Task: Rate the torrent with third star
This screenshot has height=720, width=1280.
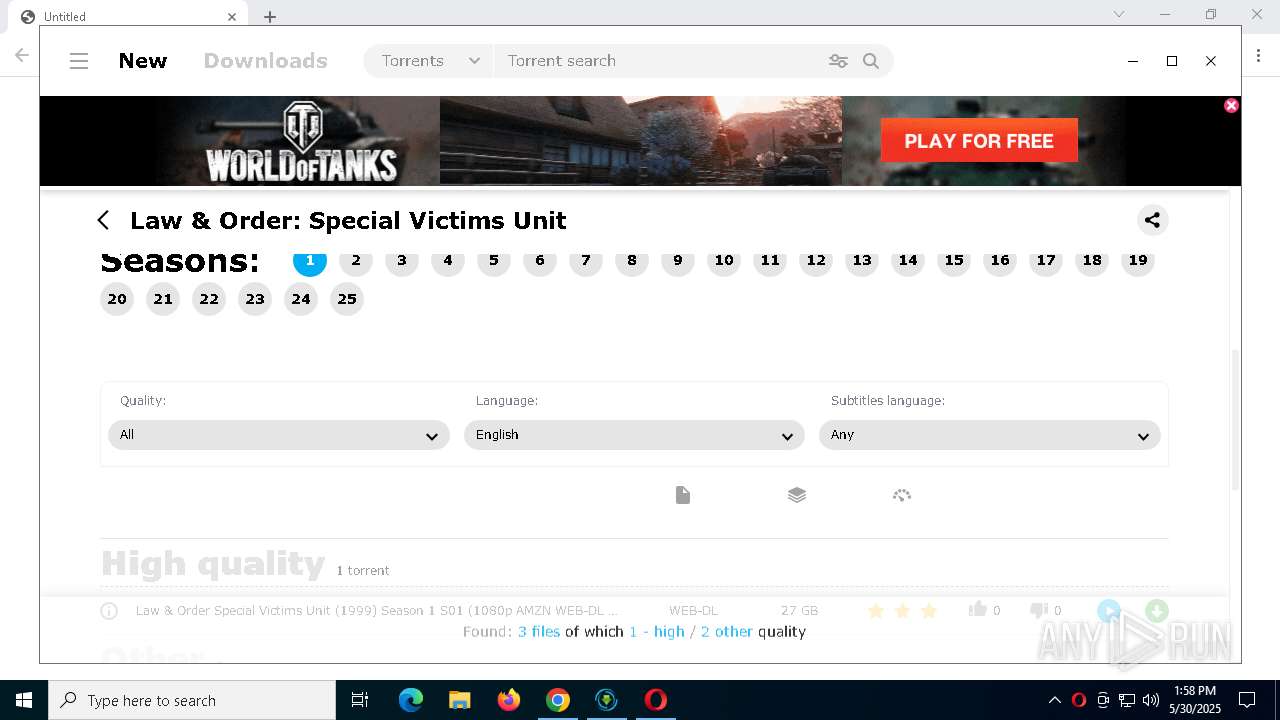Action: (929, 610)
